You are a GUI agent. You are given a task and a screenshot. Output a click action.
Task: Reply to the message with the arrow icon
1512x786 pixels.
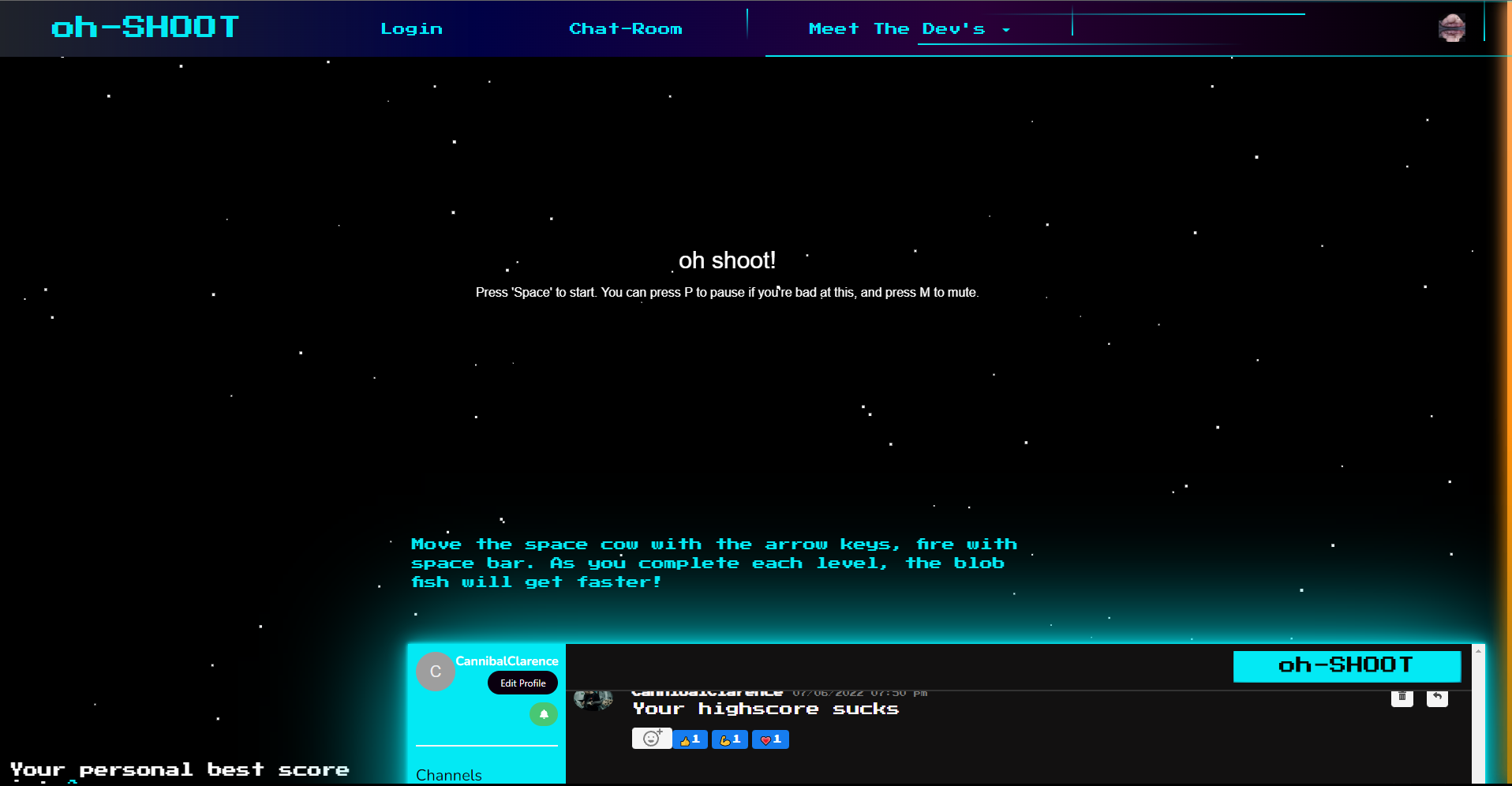(x=1437, y=698)
